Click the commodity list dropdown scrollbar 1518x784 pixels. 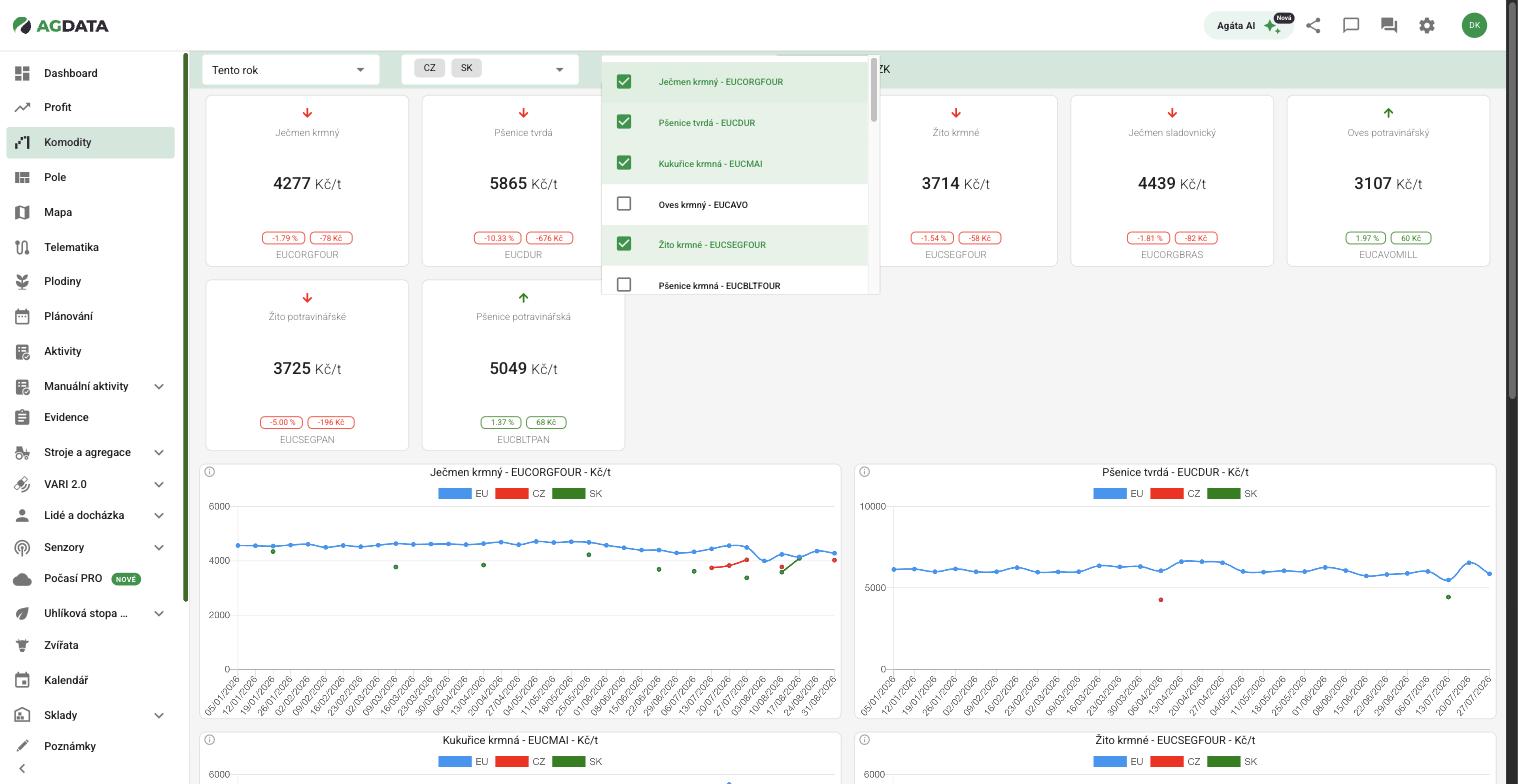coord(874,91)
